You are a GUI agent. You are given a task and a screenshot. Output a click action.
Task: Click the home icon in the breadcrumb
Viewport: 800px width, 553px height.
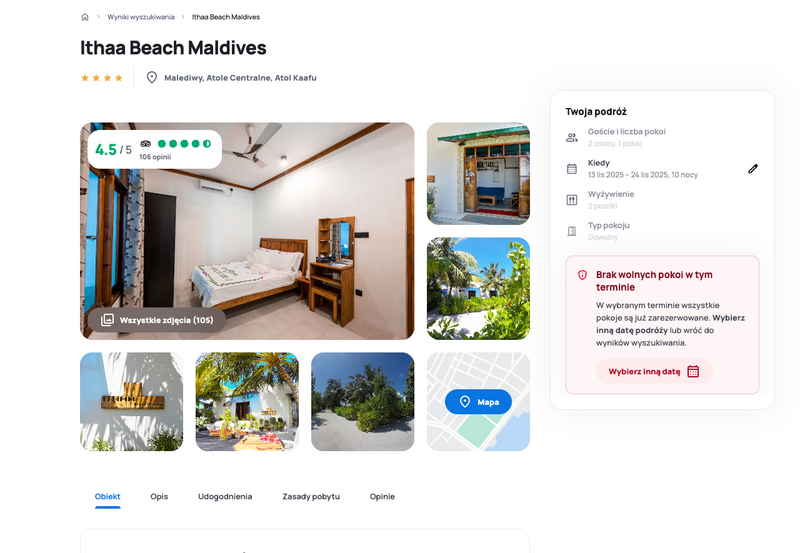85,17
